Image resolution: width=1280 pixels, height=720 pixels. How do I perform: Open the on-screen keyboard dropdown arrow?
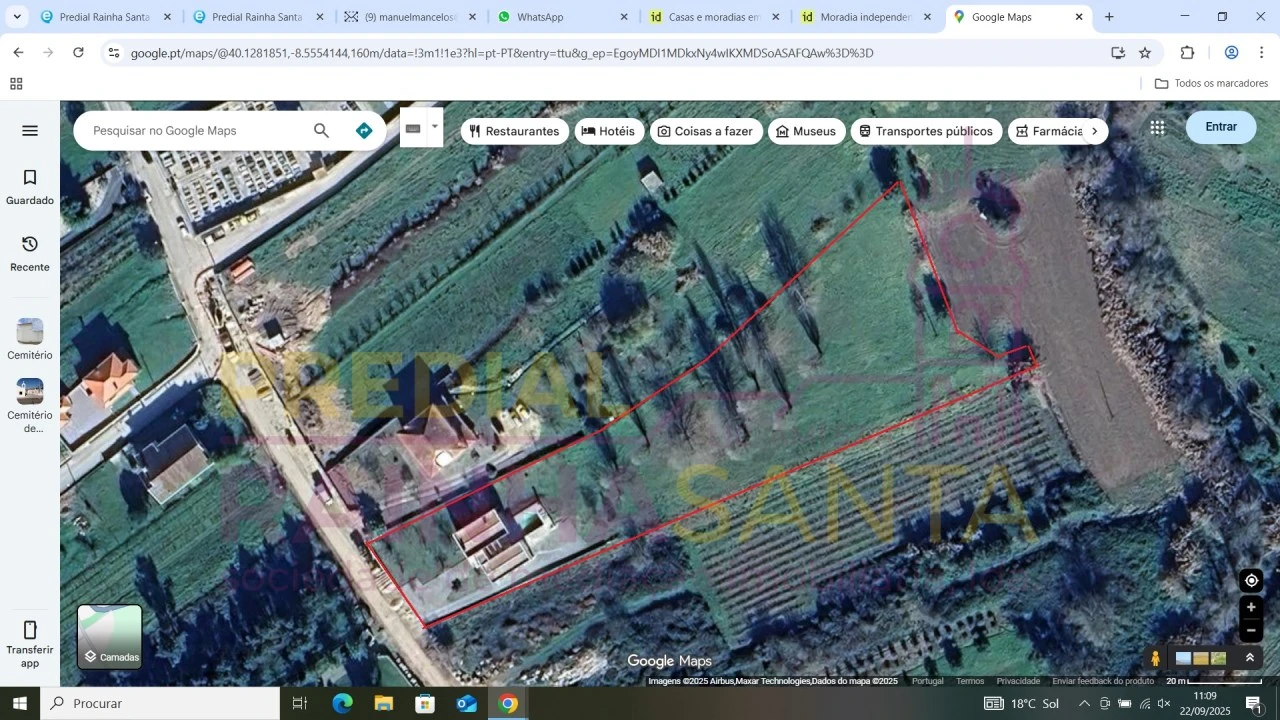433,127
